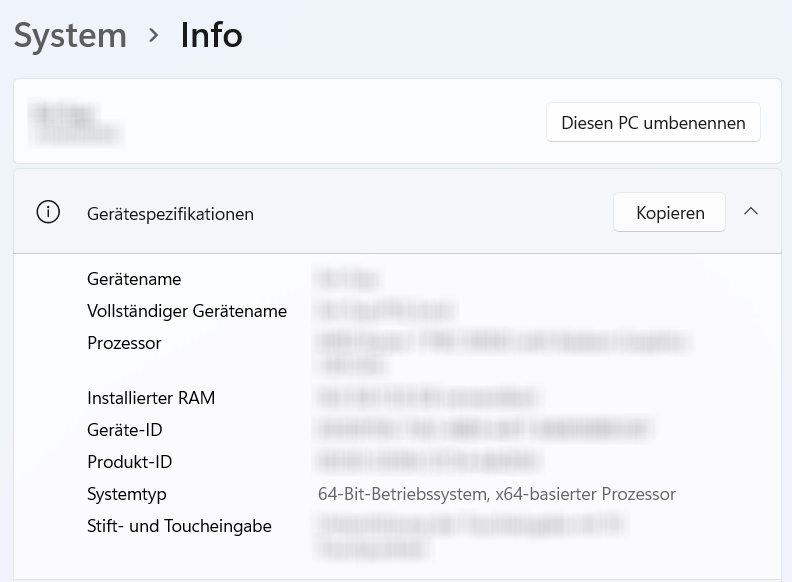
Task: Click the blurred PC name in the top card
Action: pos(75,122)
